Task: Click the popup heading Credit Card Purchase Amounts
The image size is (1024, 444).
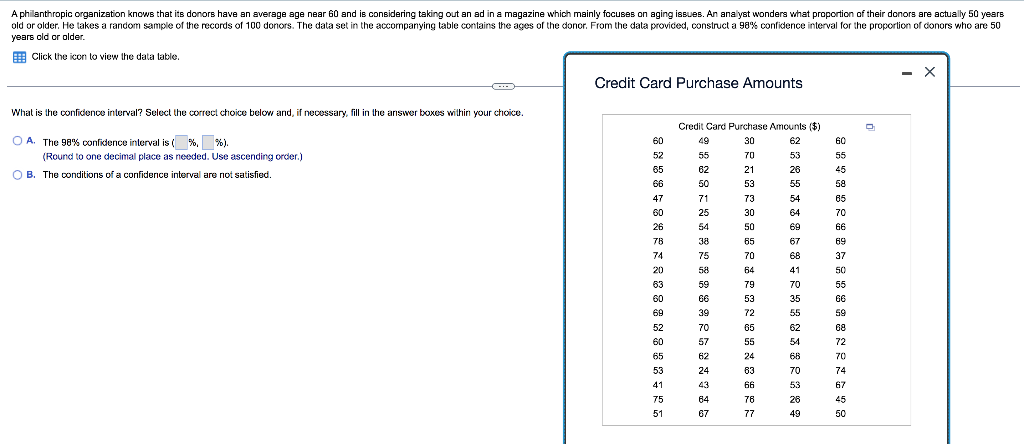Action: 699,83
